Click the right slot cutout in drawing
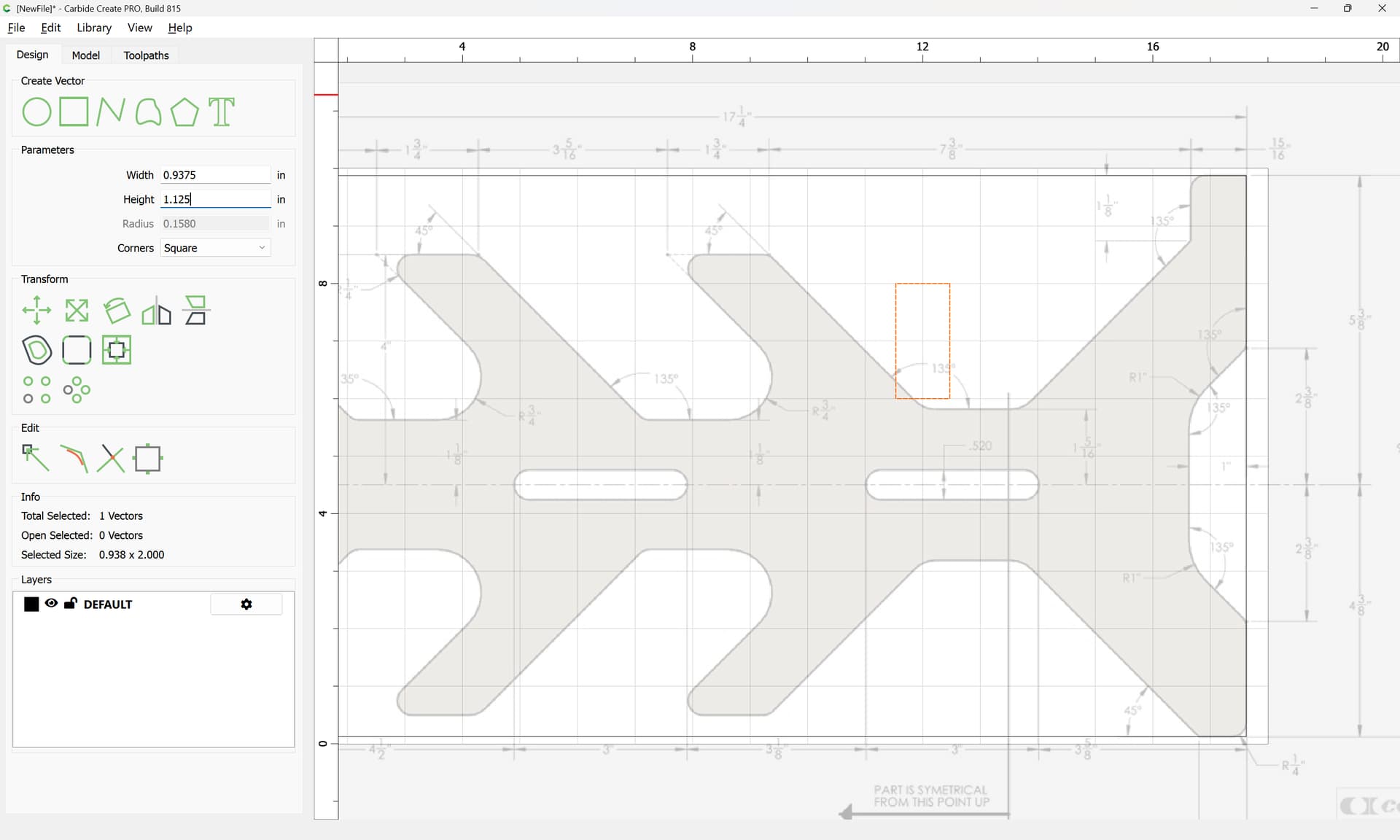 (x=952, y=485)
